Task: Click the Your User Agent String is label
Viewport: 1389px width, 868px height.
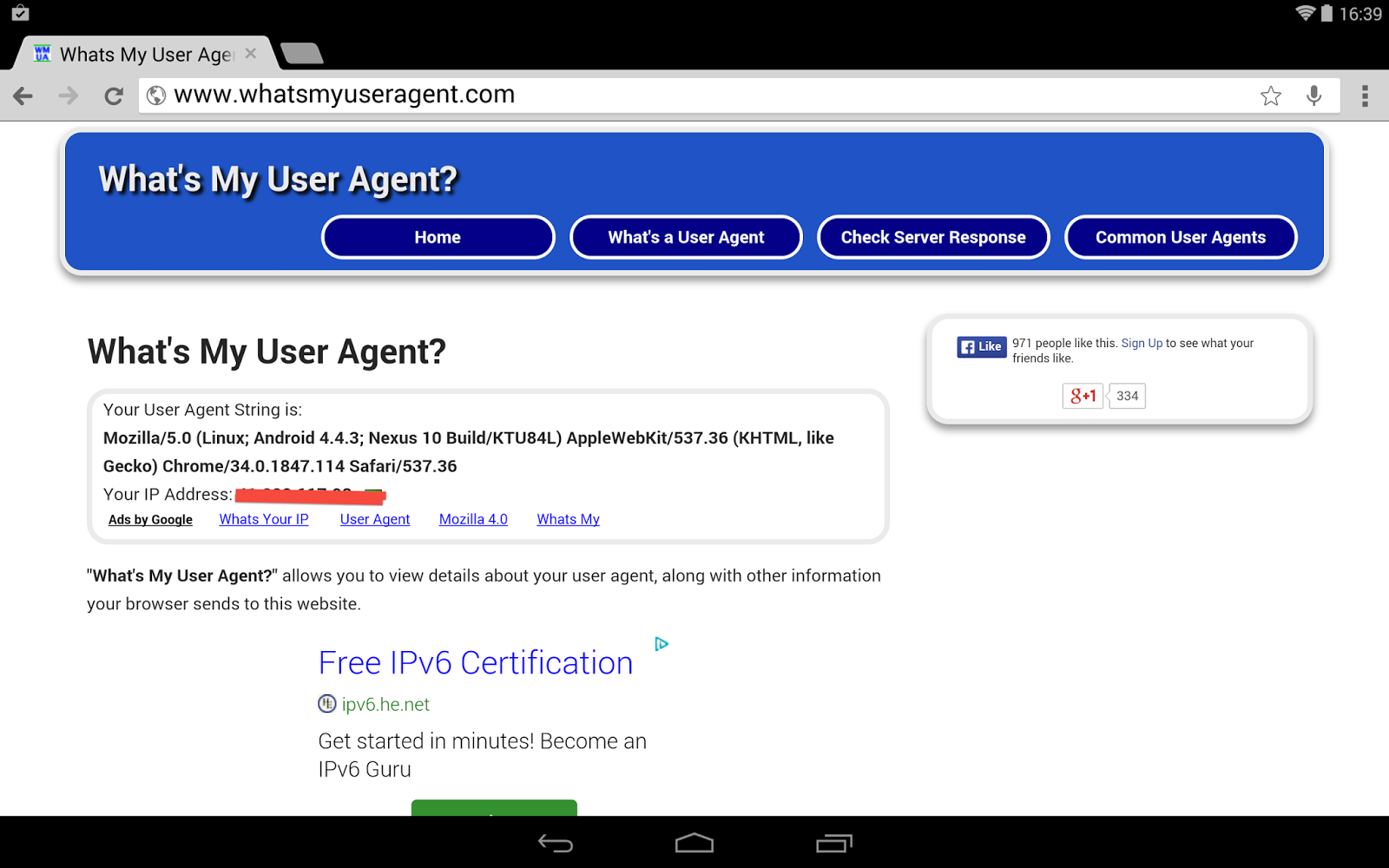Action: [202, 410]
